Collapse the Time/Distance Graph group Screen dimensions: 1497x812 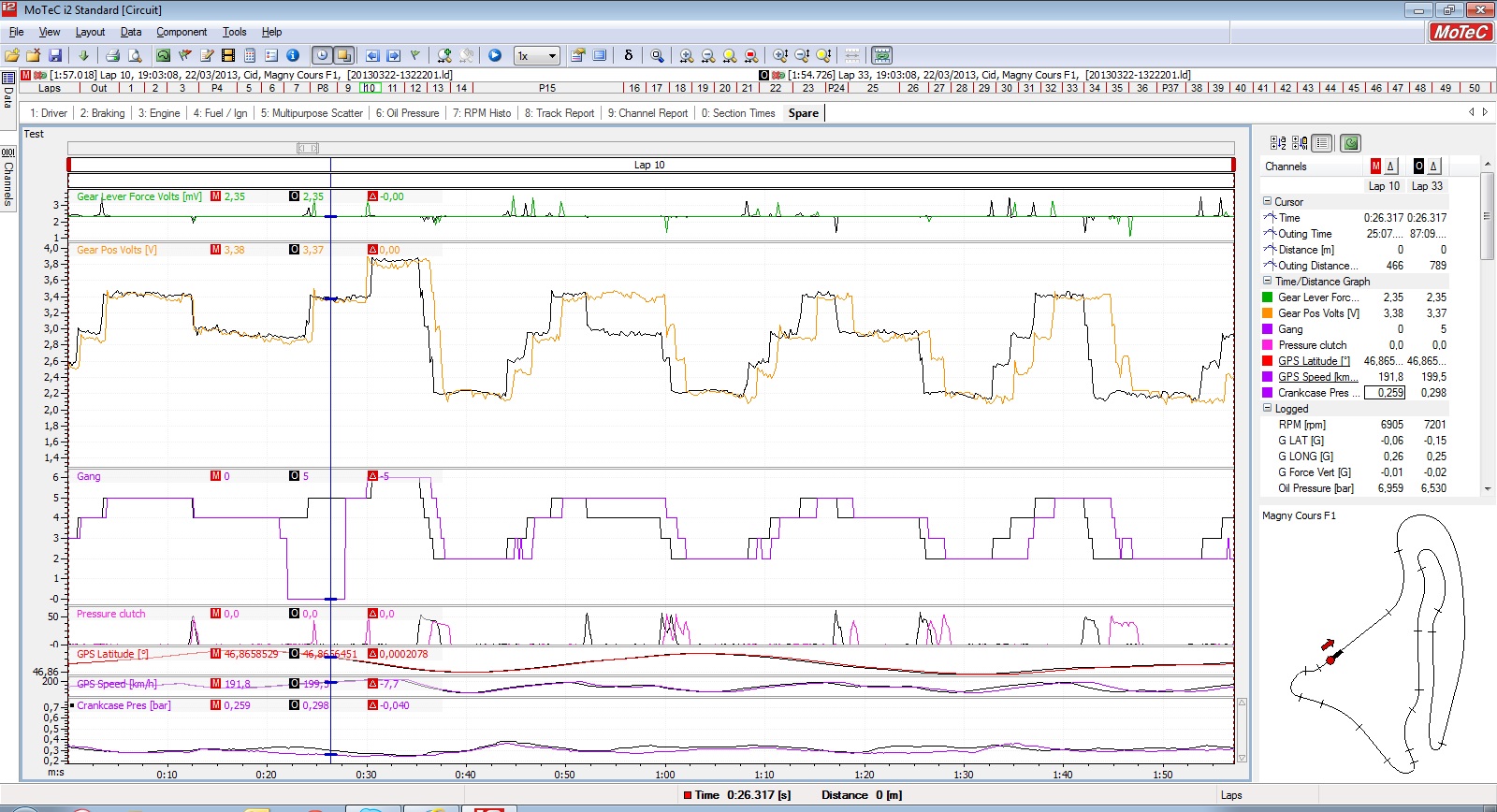coord(1267,281)
